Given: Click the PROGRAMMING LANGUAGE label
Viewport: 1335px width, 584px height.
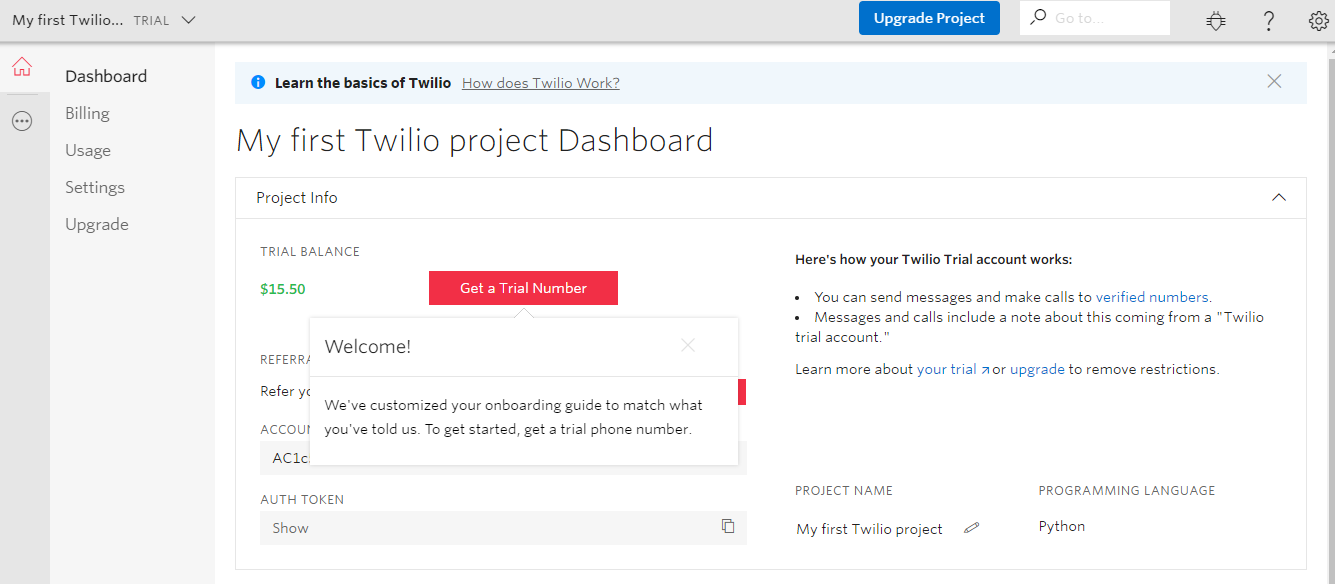Looking at the screenshot, I should [1127, 490].
